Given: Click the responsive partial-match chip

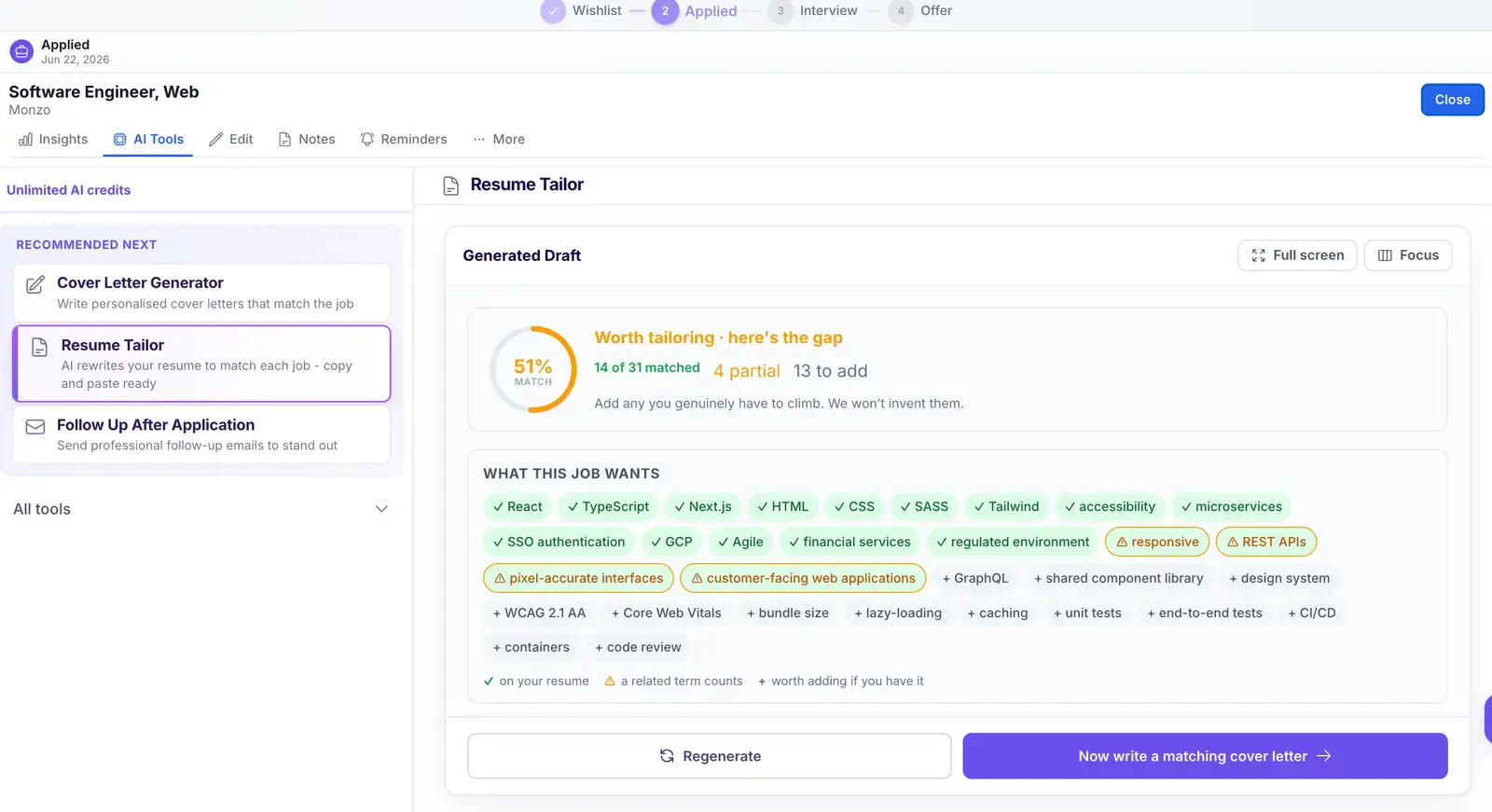Looking at the screenshot, I should click(x=1157, y=542).
